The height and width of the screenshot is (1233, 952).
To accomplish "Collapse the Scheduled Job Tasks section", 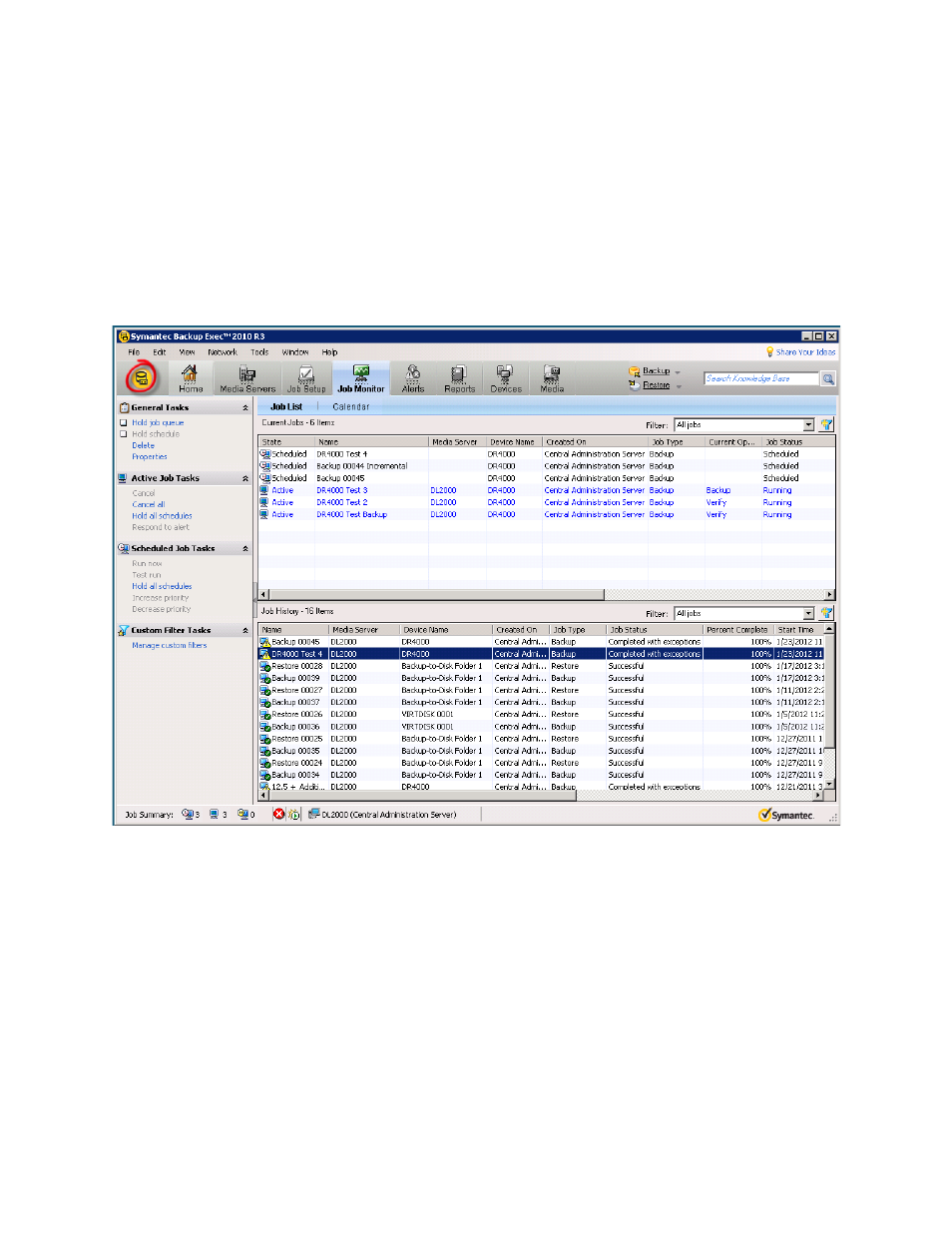I will coord(245,548).
